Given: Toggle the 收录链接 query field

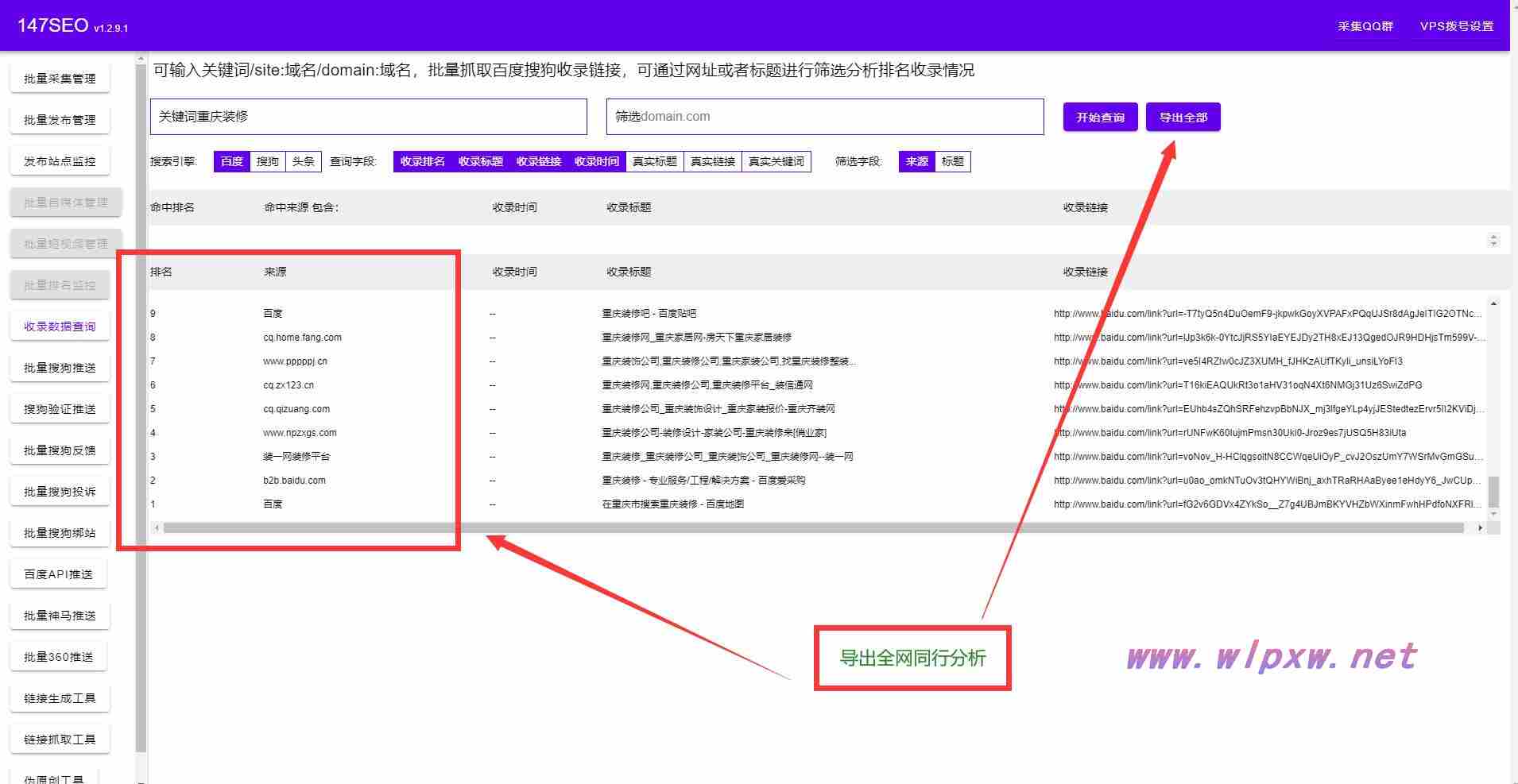Looking at the screenshot, I should pyautogui.click(x=539, y=161).
